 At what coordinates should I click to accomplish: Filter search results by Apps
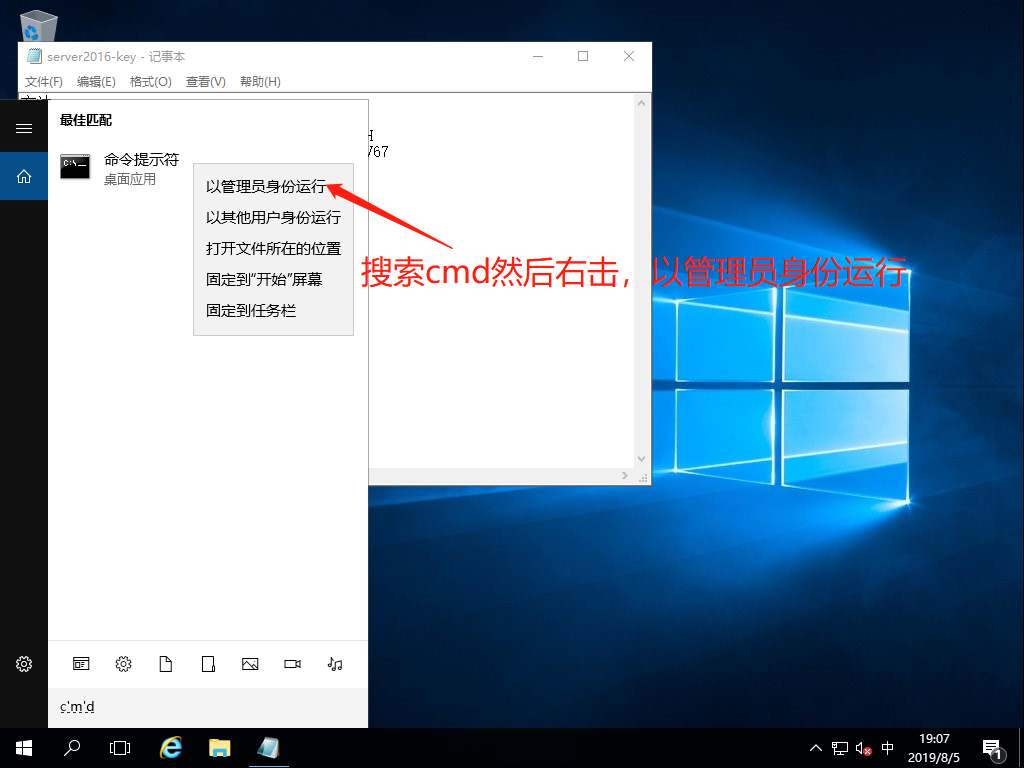[x=81, y=664]
